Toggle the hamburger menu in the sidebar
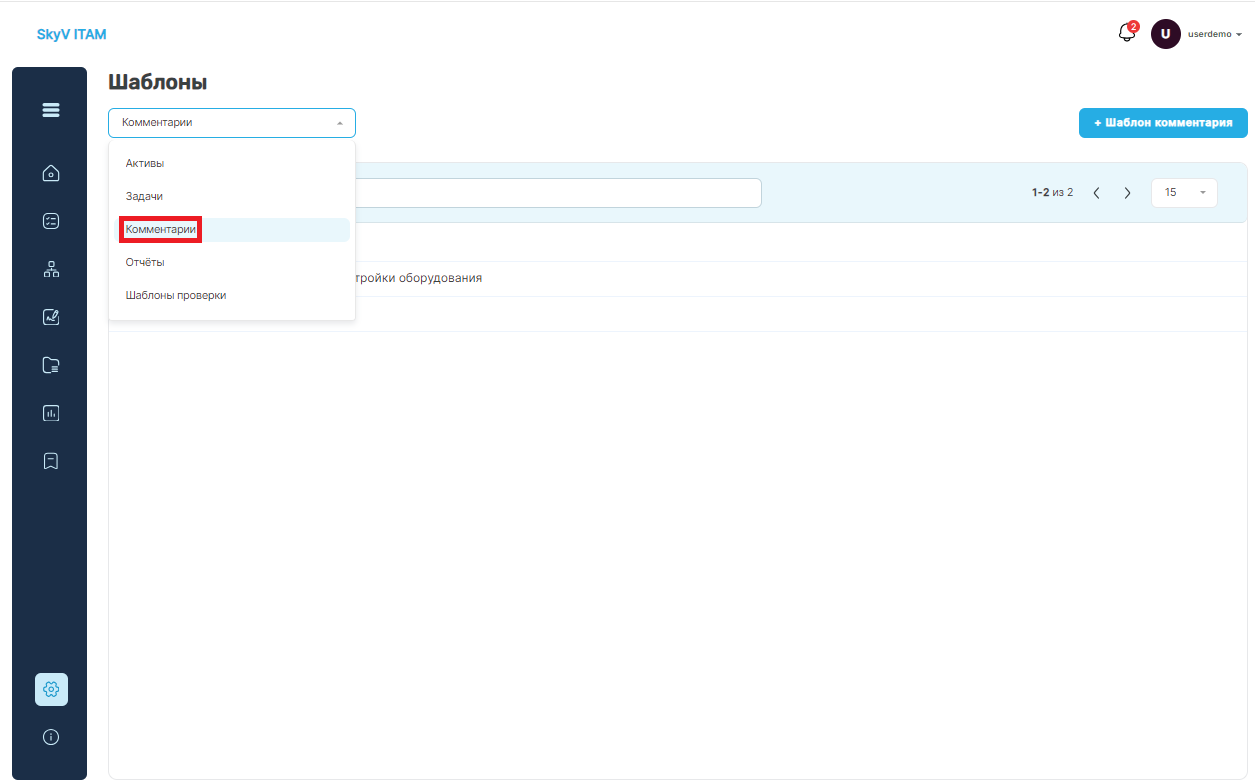Screen dimensions: 1255x780 pos(51,110)
